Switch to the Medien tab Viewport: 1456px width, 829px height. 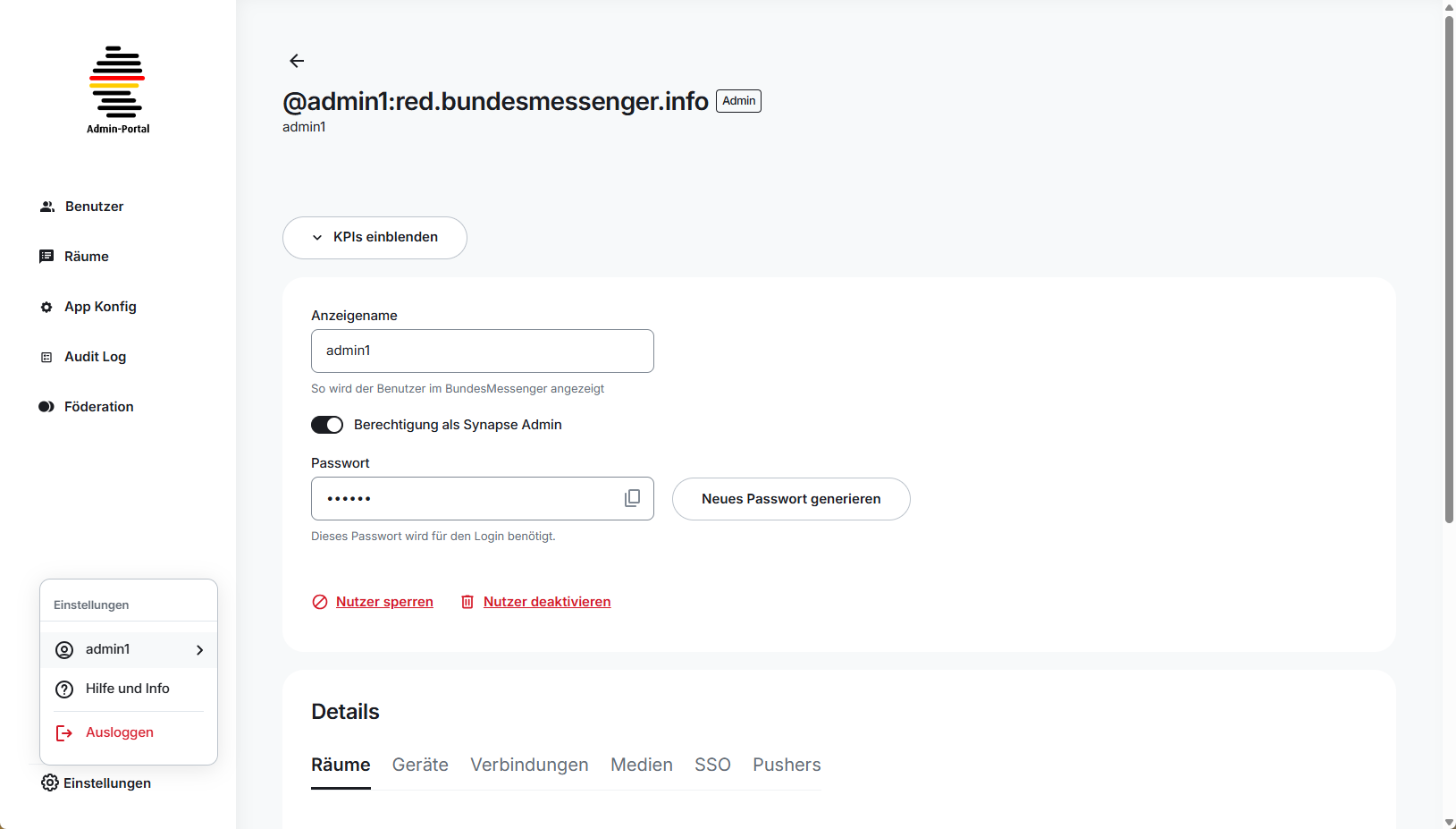click(642, 766)
